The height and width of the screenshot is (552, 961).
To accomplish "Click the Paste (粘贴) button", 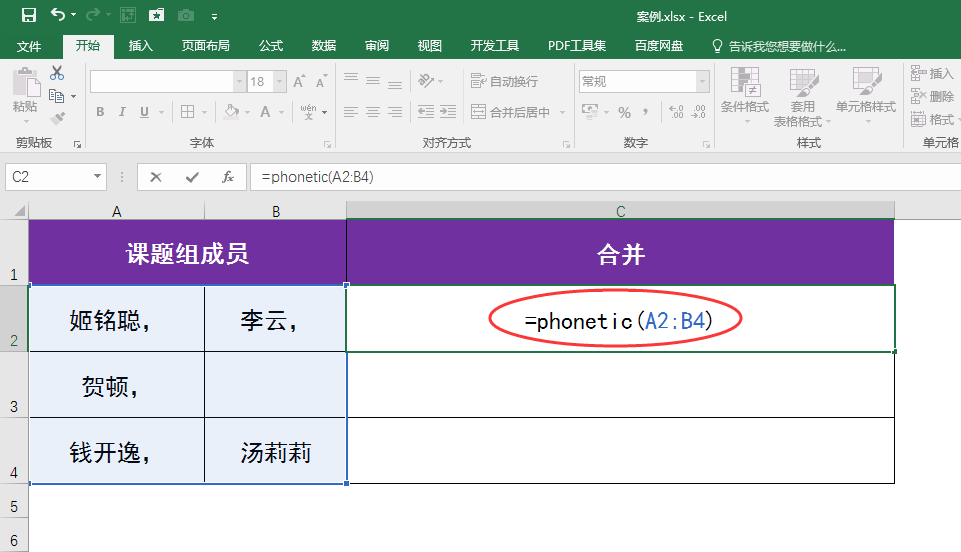I will (25, 91).
